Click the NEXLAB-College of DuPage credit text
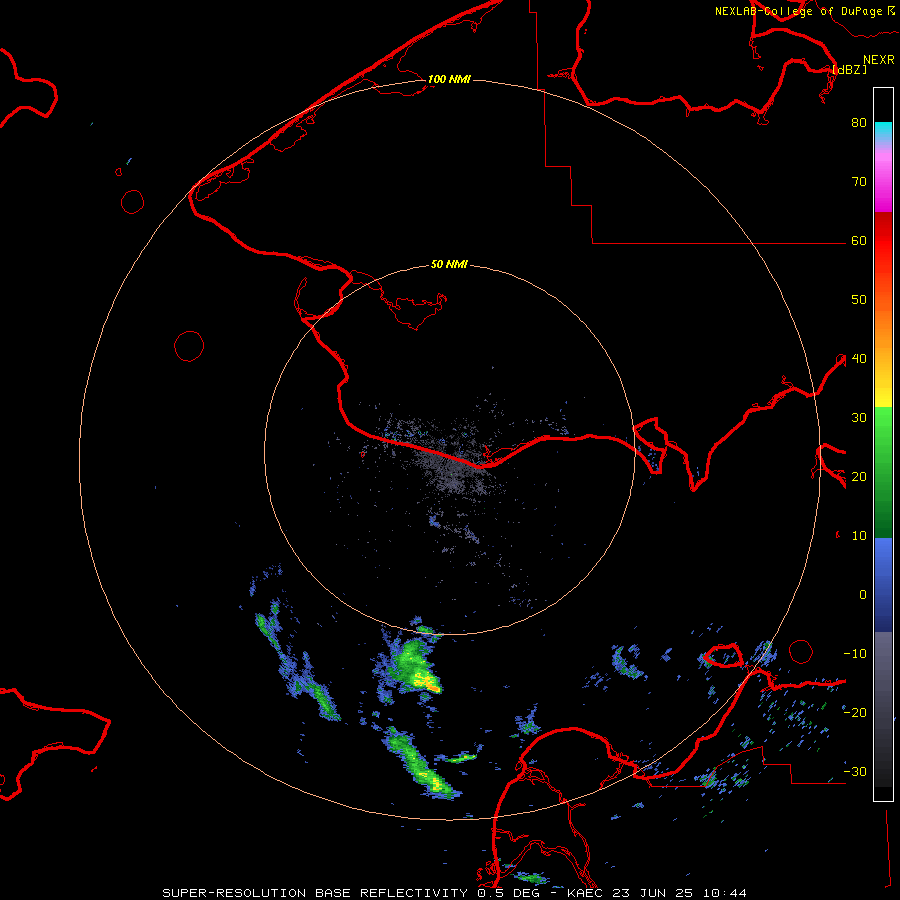This screenshot has height=900, width=900. coord(798,11)
